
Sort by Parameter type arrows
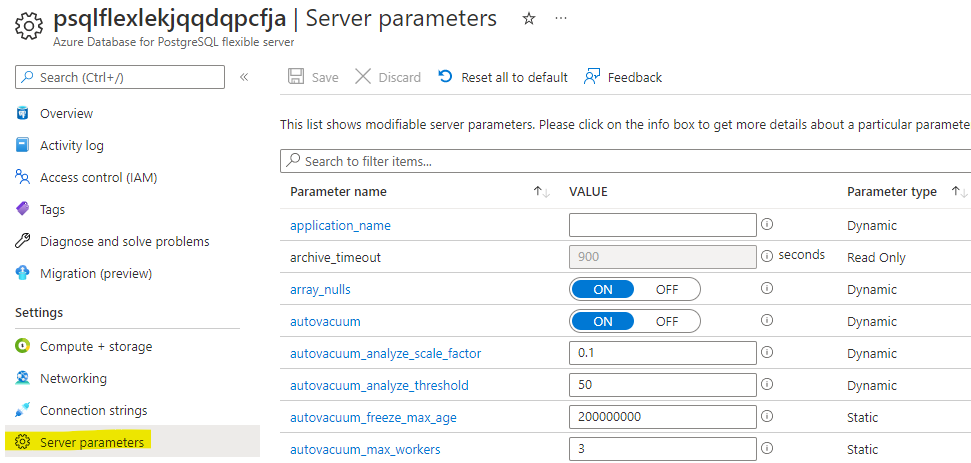pyautogui.click(x=959, y=192)
